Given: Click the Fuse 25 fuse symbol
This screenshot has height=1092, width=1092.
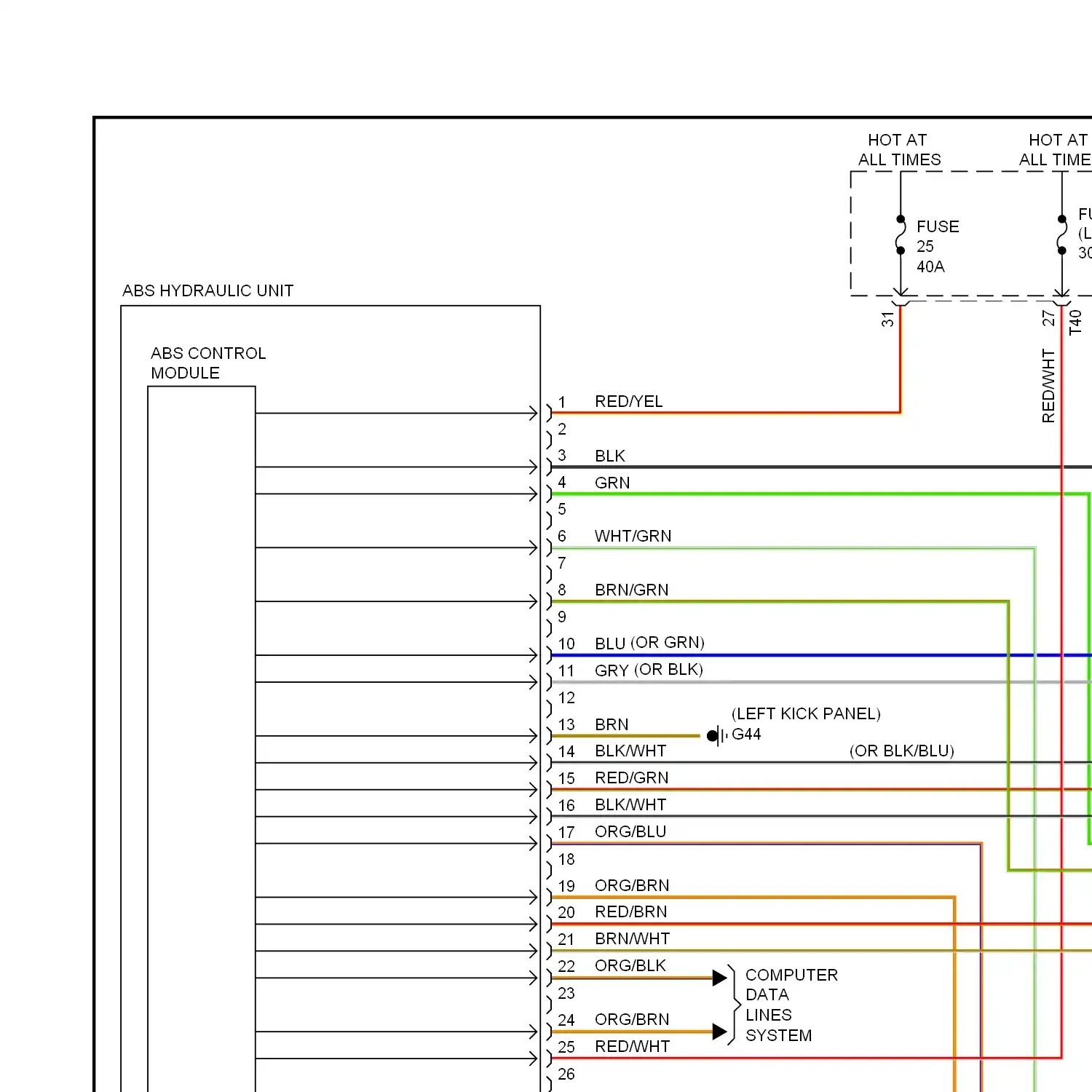Looking at the screenshot, I should point(901,234).
